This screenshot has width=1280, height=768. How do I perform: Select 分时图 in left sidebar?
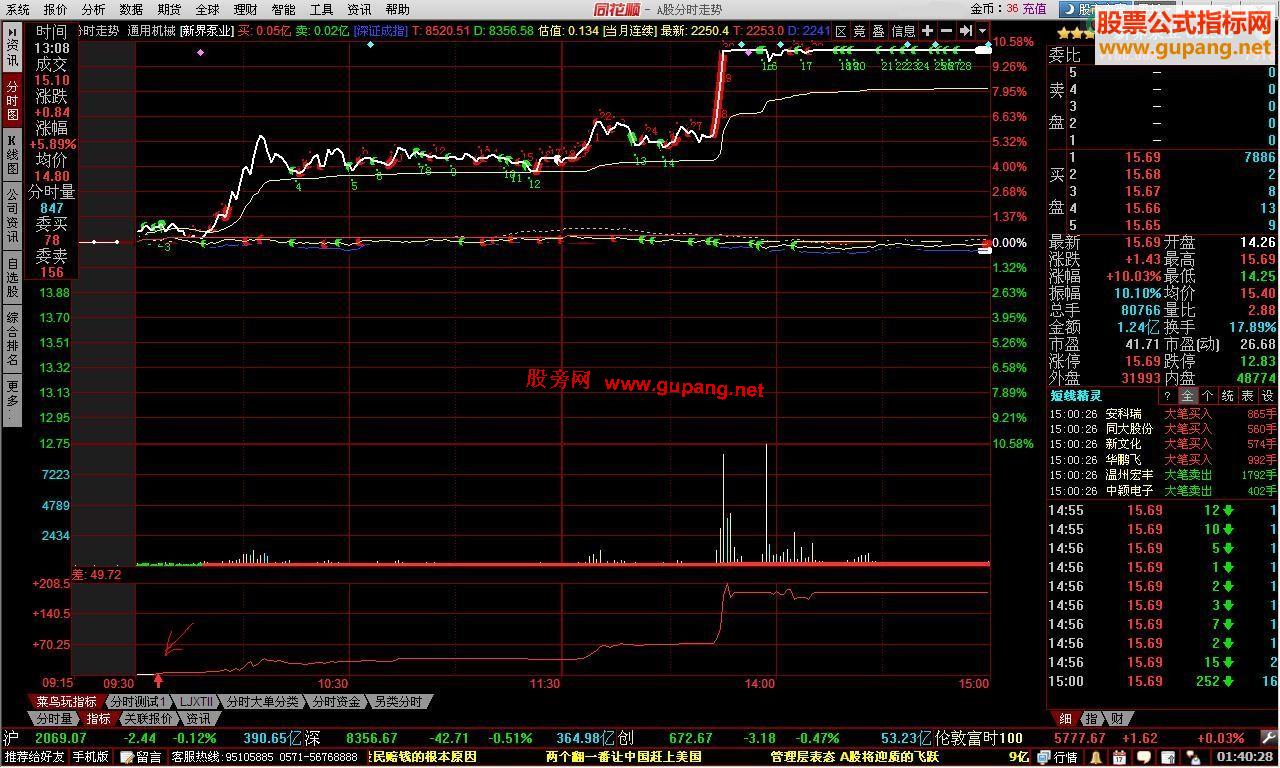pos(12,100)
